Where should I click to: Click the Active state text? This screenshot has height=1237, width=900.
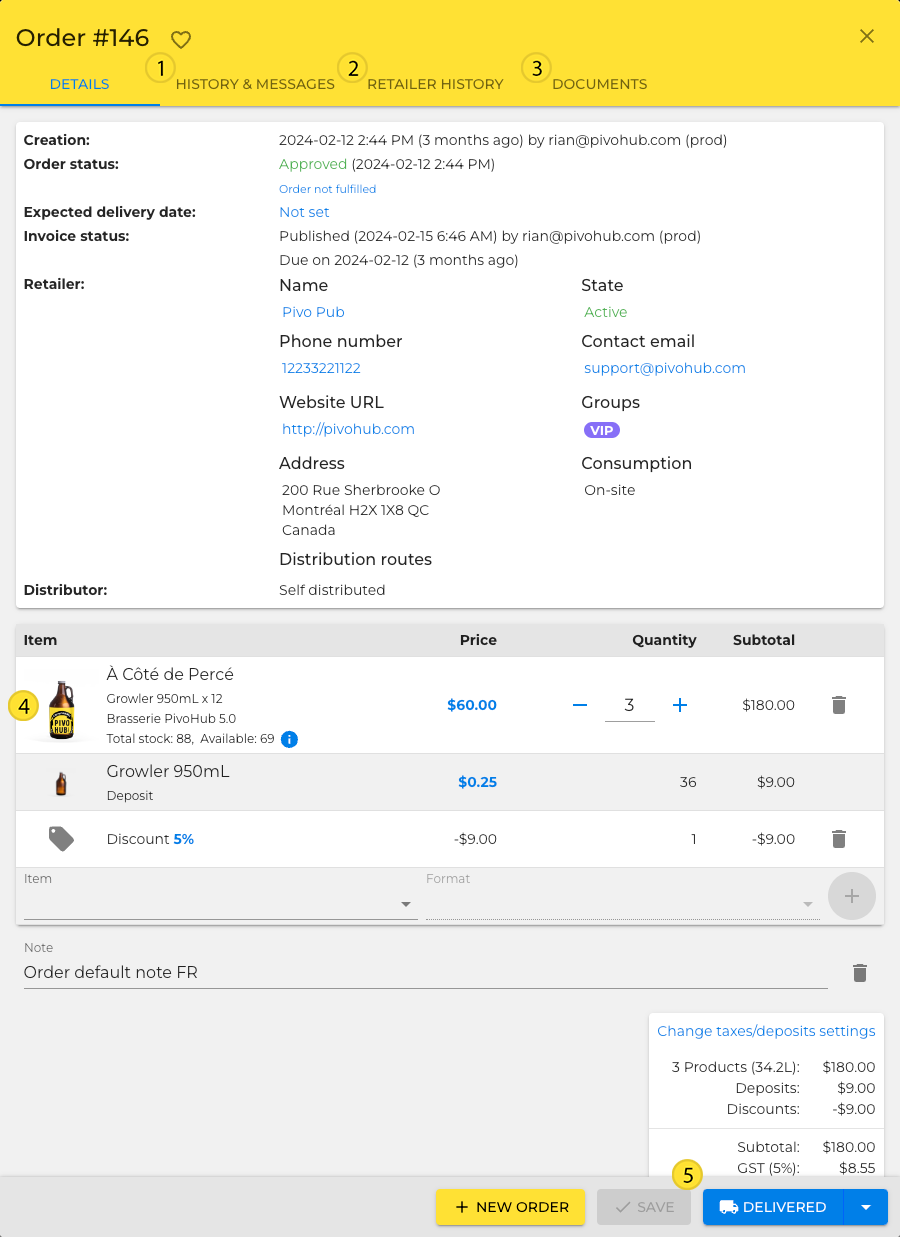pyautogui.click(x=606, y=312)
